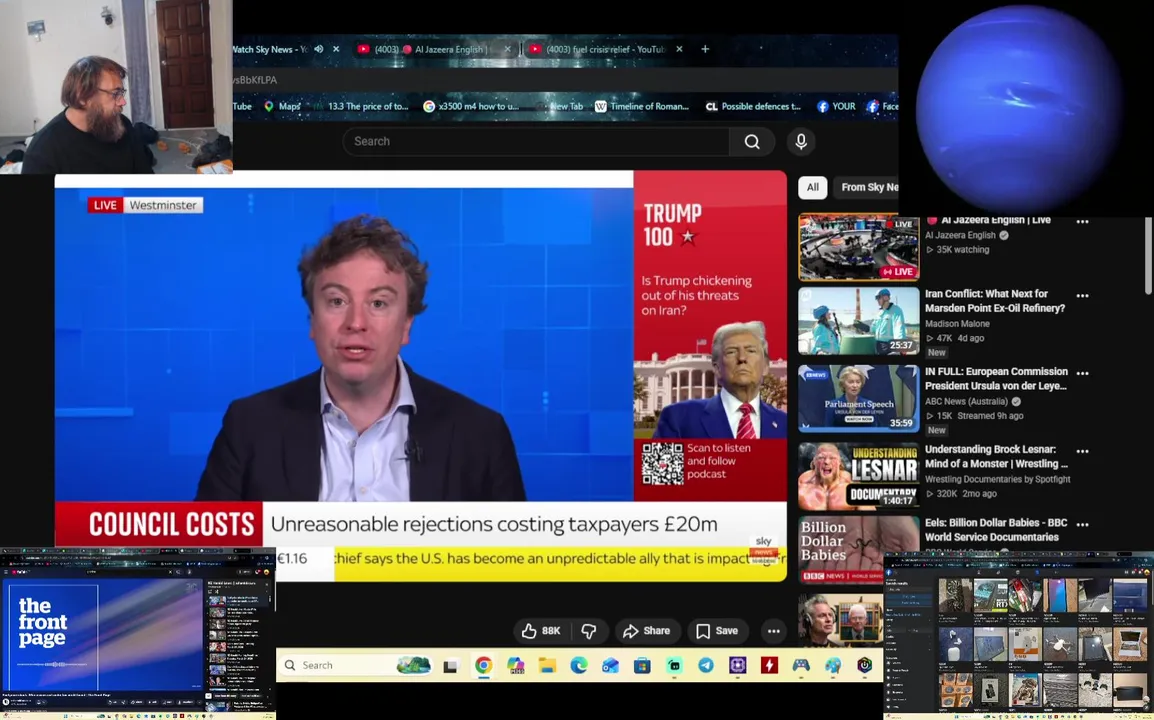Image resolution: width=1154 pixels, height=720 pixels.
Task: Open the Parliament Speech video thumbnail
Action: 858,398
